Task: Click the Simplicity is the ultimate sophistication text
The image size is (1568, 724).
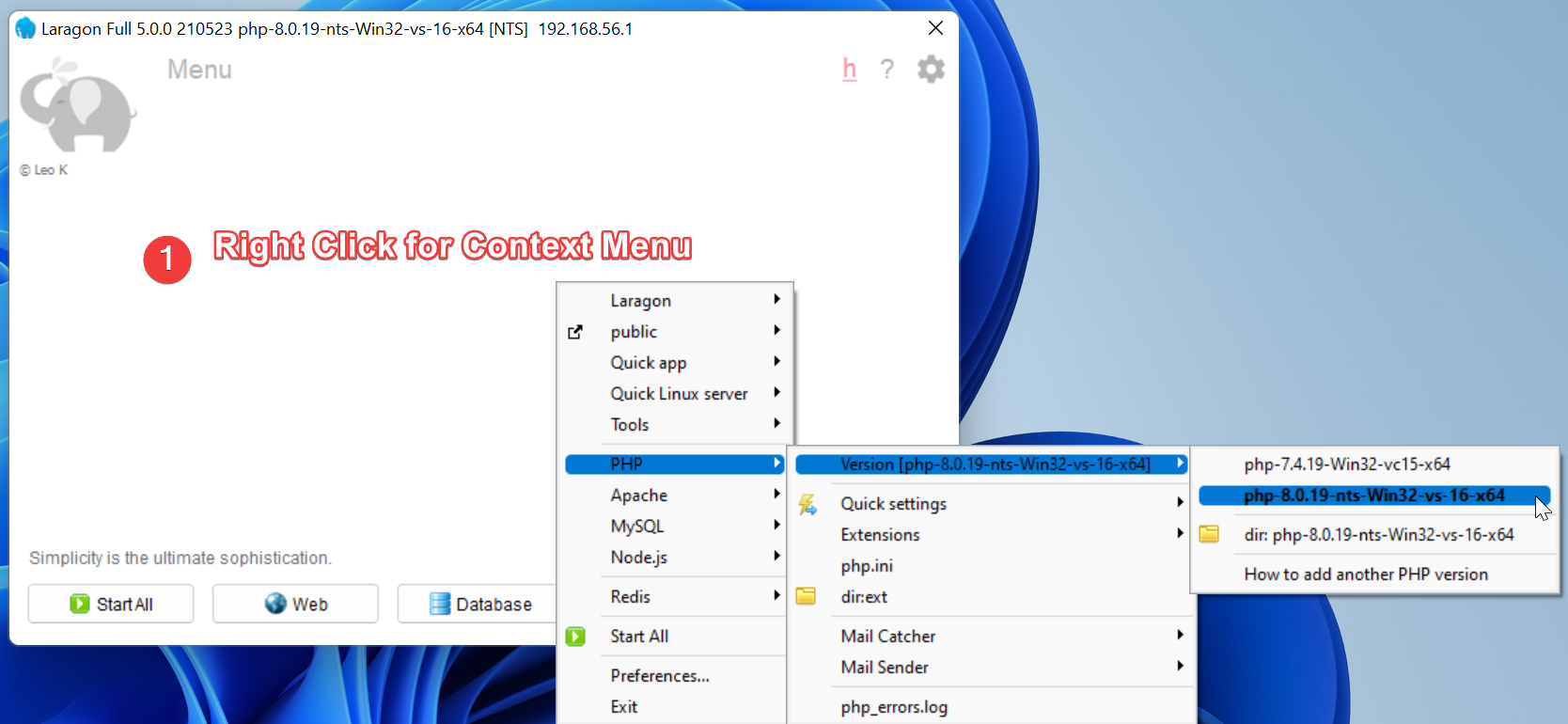Action: coord(180,558)
